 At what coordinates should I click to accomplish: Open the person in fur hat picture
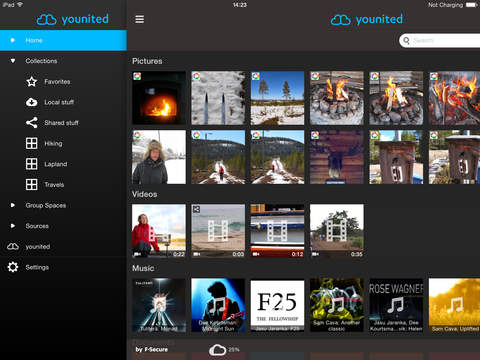point(159,157)
